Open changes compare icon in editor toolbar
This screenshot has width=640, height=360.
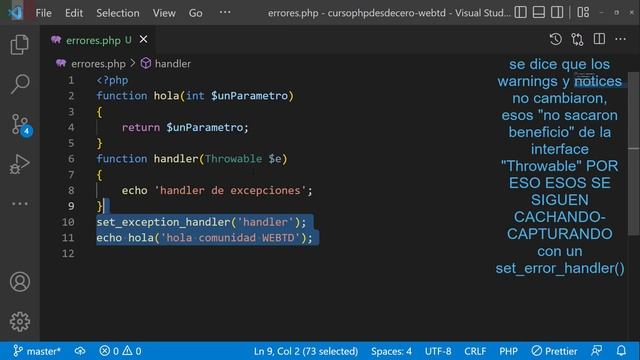[578, 39]
